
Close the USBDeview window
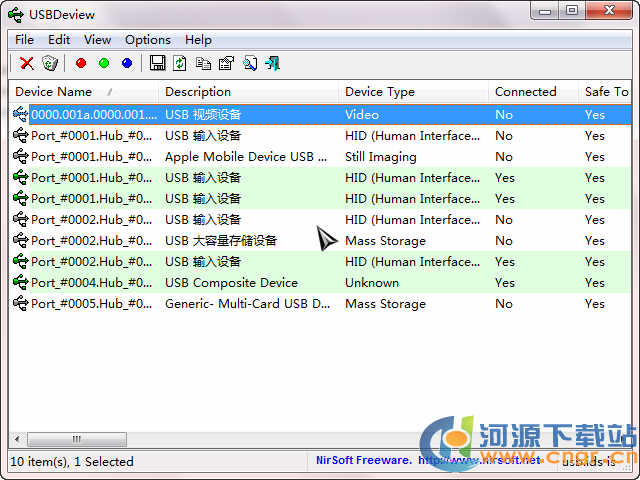coord(609,11)
